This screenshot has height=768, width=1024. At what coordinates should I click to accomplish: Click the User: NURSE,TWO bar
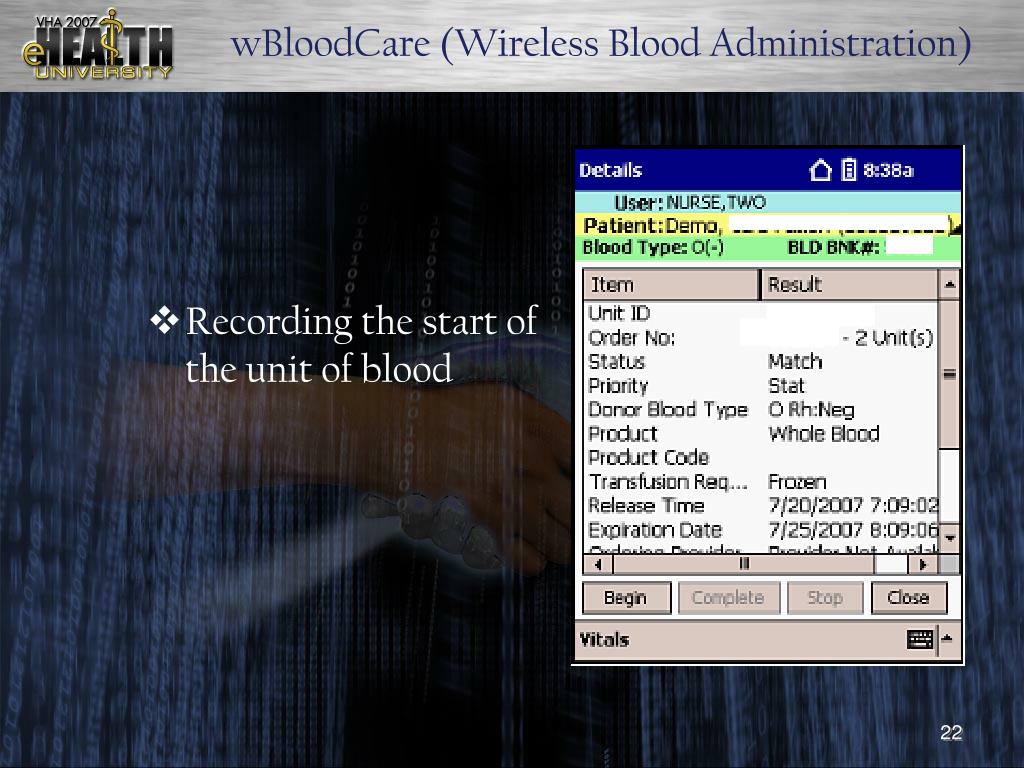click(x=768, y=202)
